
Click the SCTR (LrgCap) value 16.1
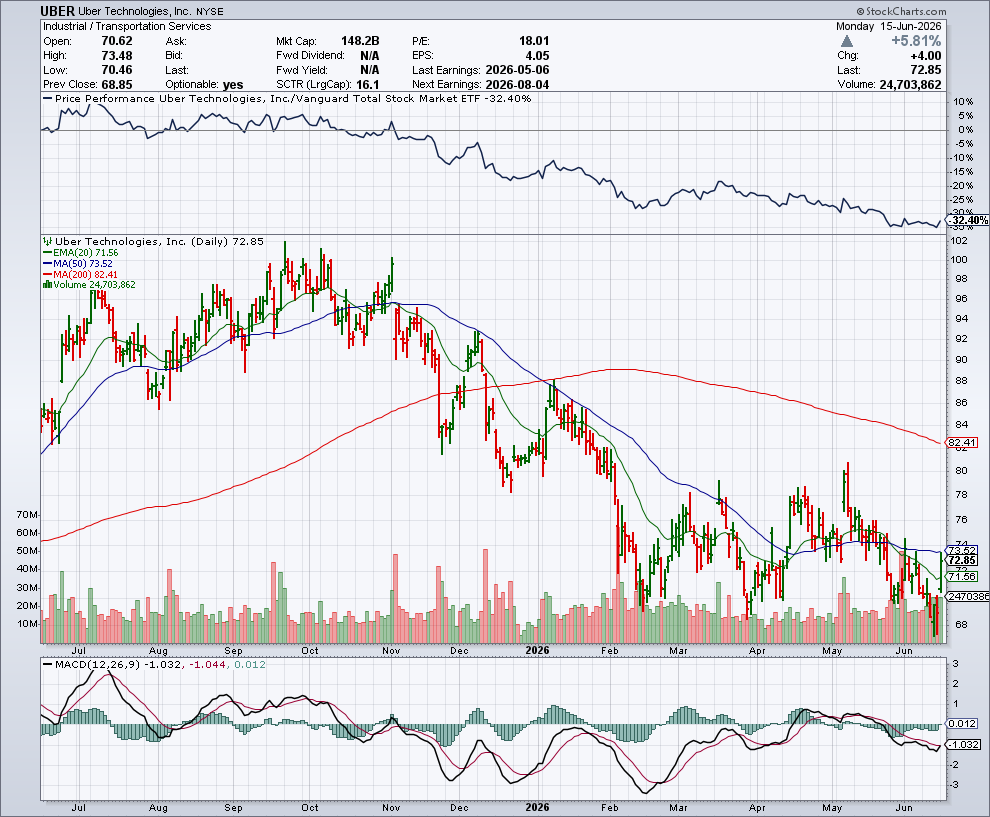(367, 85)
